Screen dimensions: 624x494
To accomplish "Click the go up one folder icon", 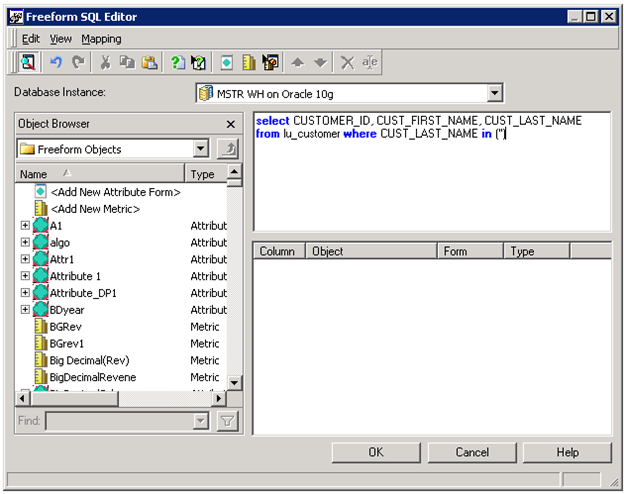I will coord(228,149).
